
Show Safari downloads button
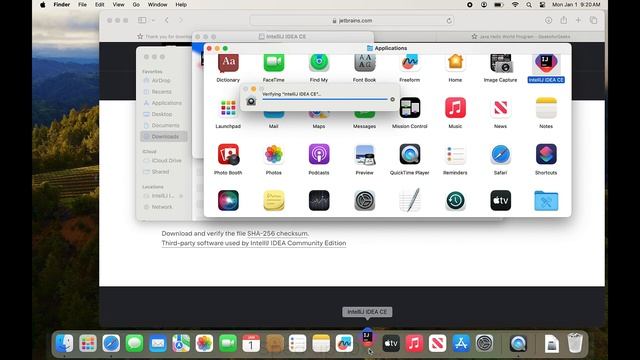(549, 20)
